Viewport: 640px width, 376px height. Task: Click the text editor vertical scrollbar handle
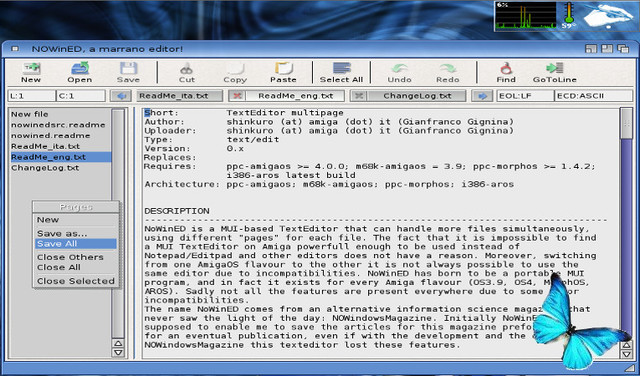[x=627, y=124]
